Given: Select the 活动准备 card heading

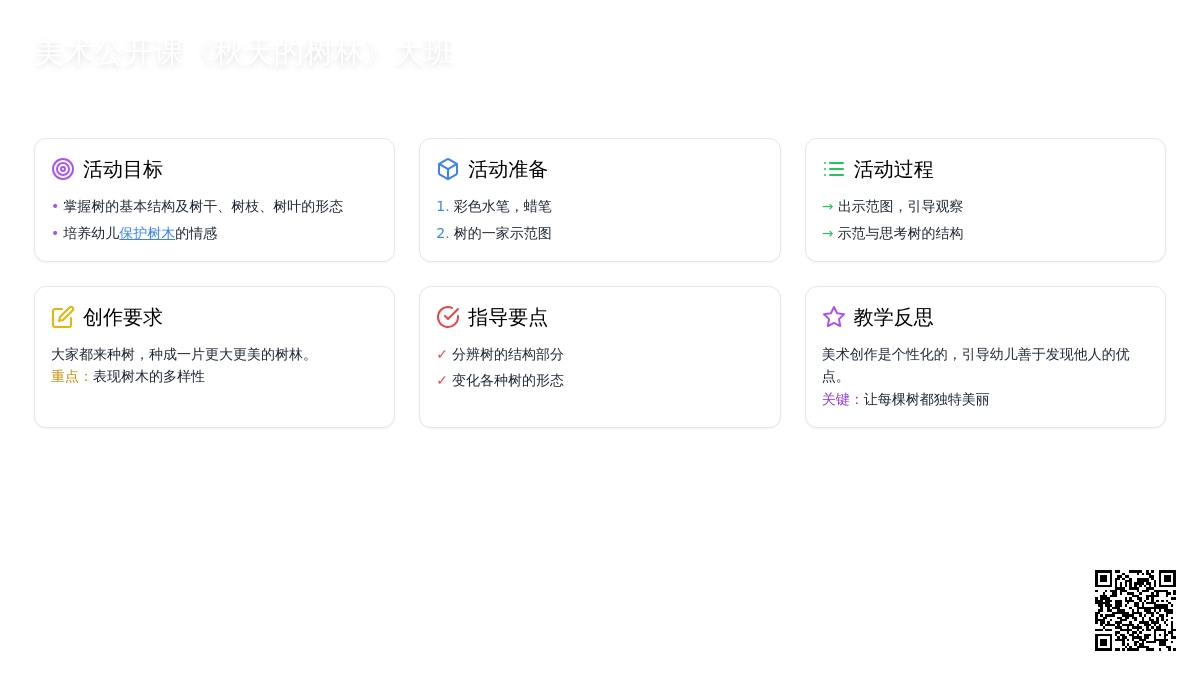Looking at the screenshot, I should [508, 169].
